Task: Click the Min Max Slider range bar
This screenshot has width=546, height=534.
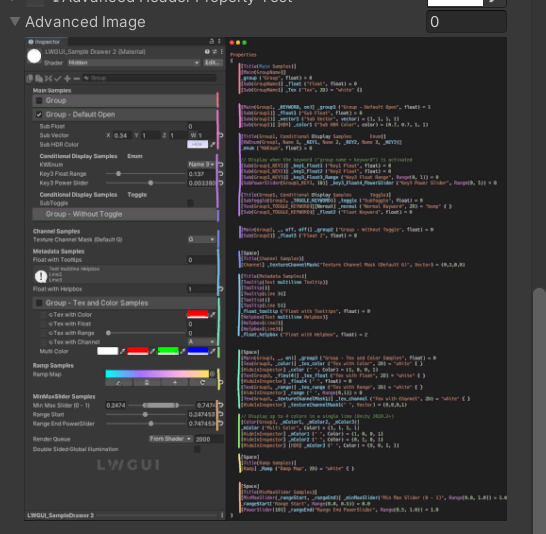Action: tap(161, 405)
